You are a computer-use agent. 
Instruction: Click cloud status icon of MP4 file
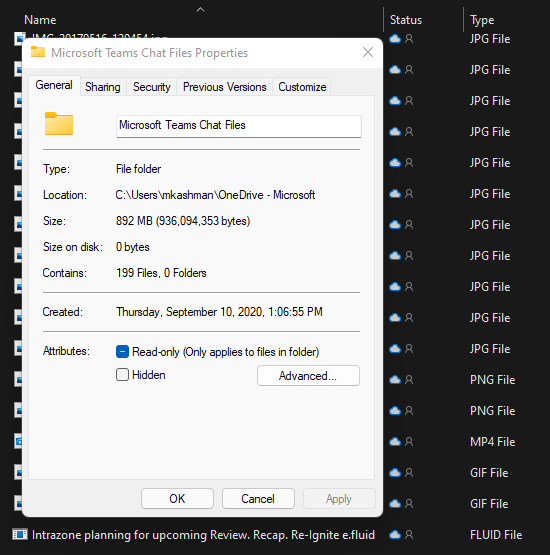pos(395,441)
